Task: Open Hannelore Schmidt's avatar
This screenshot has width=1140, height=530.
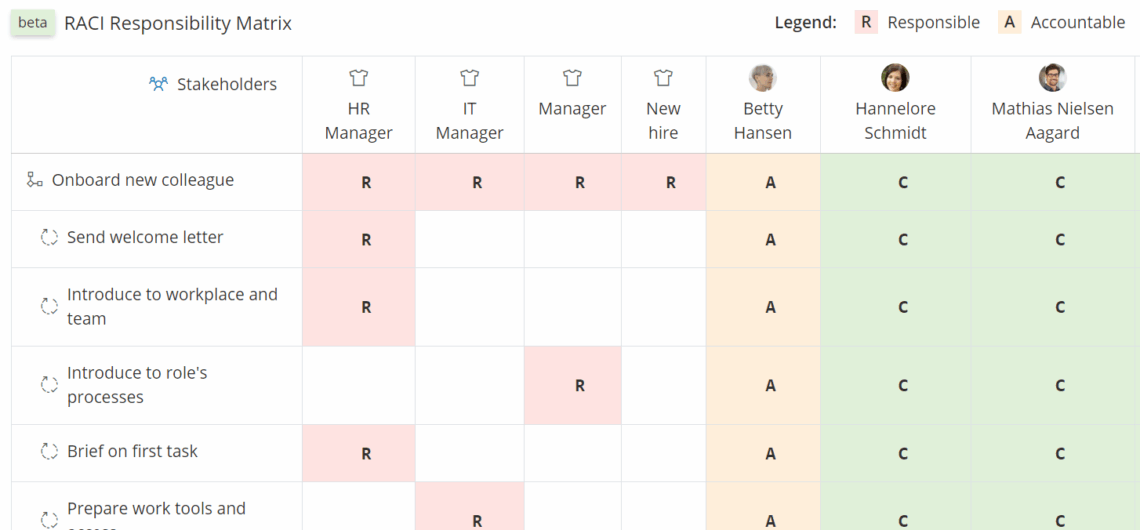Action: tap(895, 78)
